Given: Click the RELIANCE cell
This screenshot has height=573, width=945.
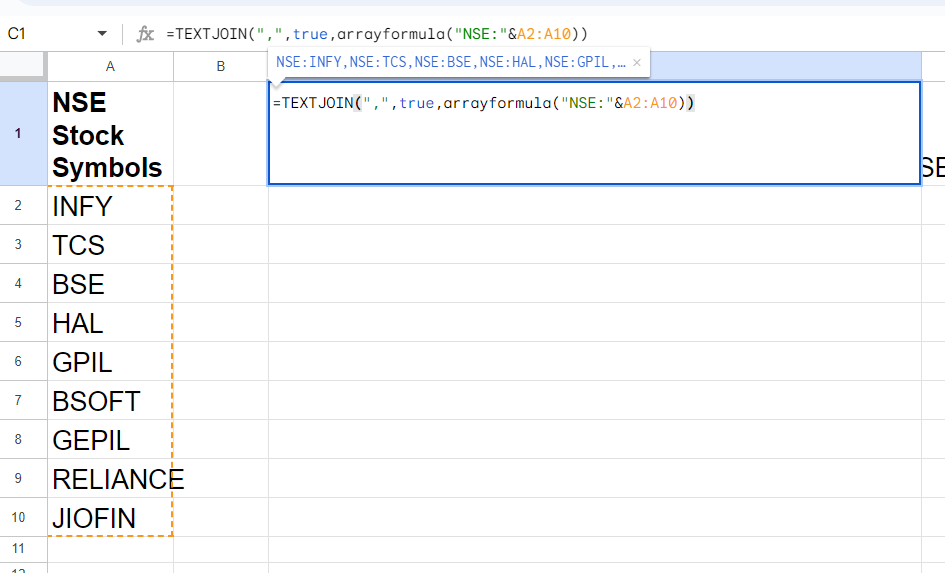Looking at the screenshot, I should (110, 478).
